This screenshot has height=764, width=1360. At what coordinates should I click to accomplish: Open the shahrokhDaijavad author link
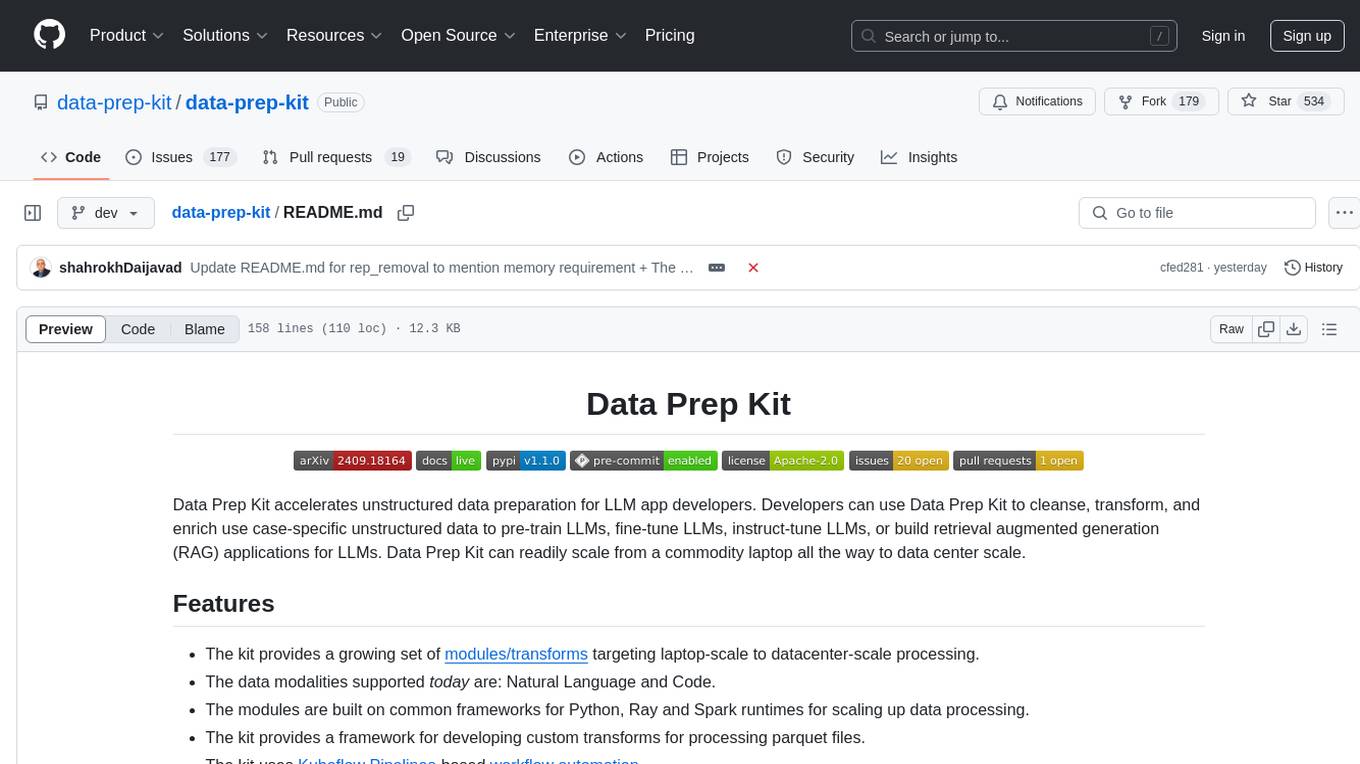pos(121,267)
